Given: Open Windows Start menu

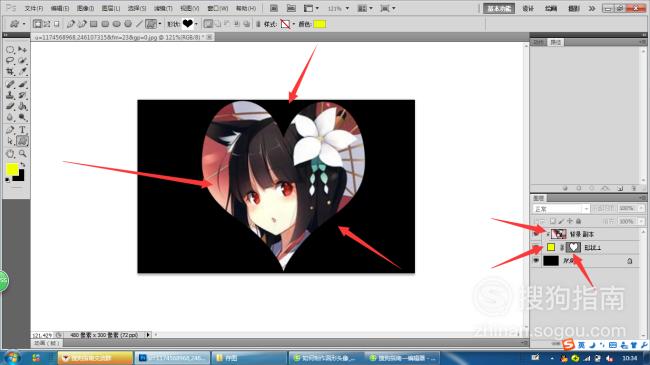Looking at the screenshot, I should pos(12,357).
